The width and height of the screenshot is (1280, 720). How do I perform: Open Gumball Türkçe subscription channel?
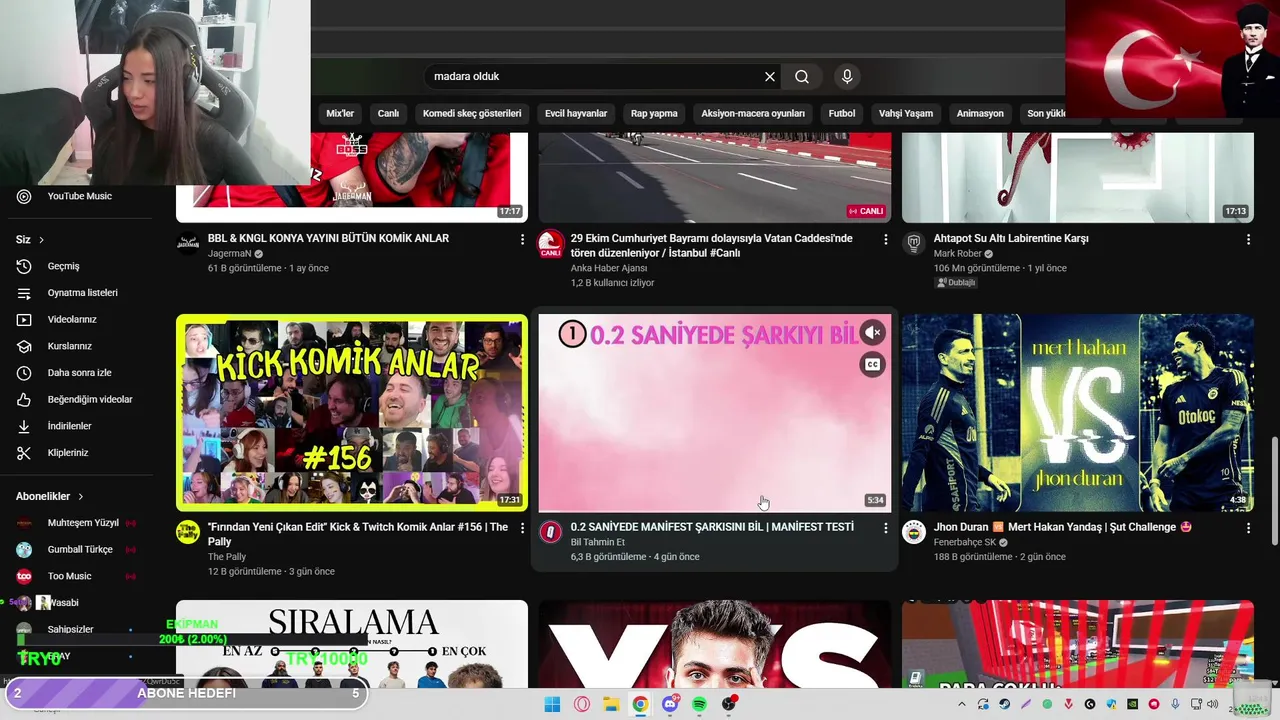tap(80, 550)
